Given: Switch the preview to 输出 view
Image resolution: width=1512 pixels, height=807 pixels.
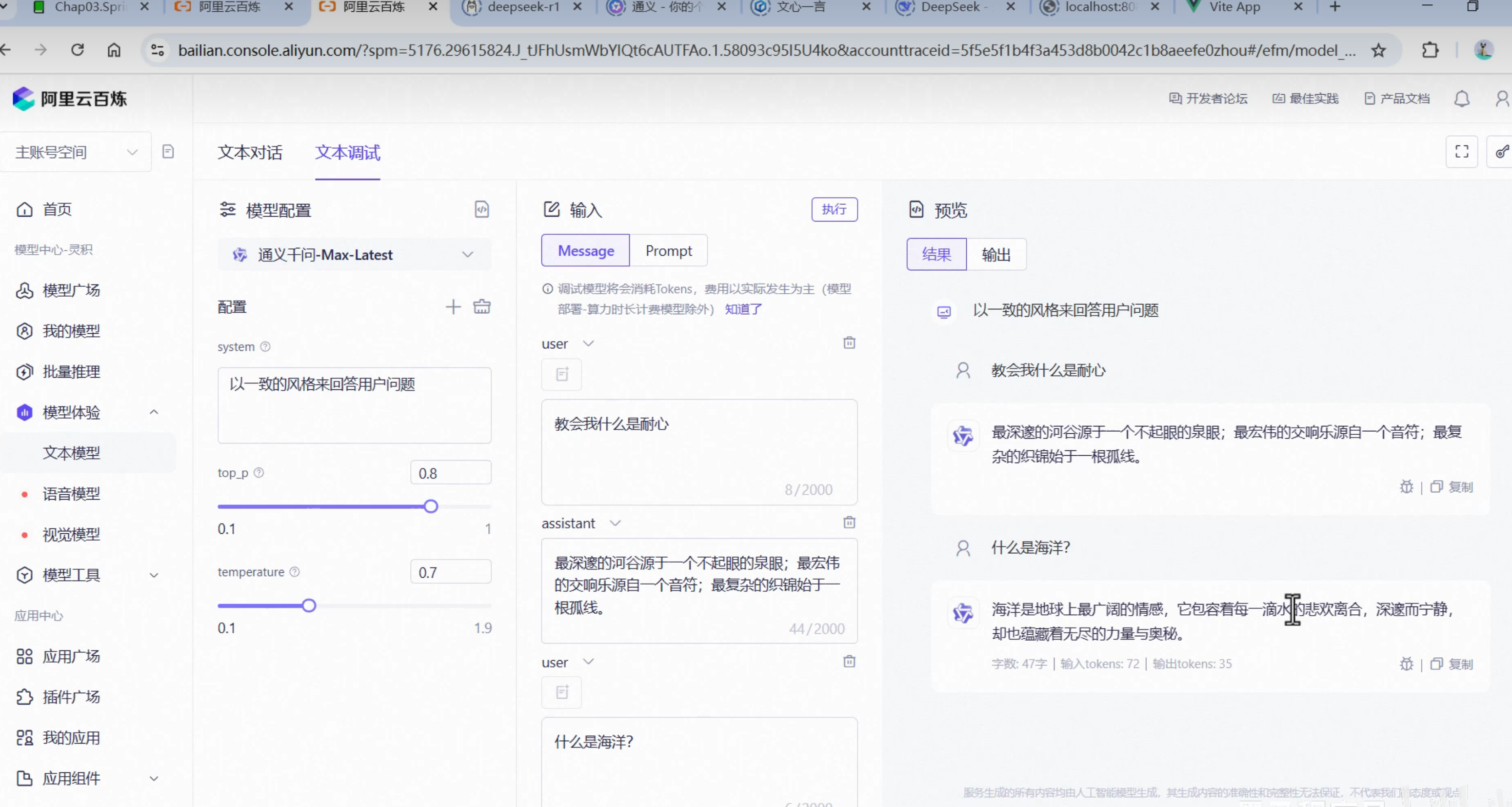Looking at the screenshot, I should point(995,254).
